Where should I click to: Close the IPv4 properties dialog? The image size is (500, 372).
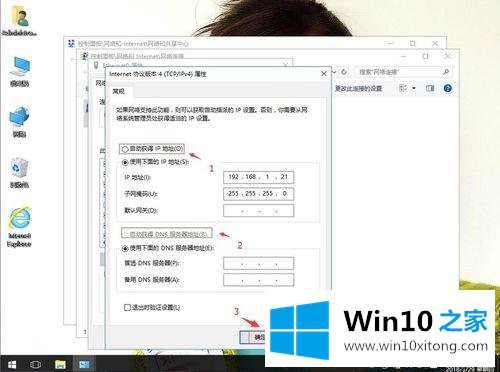point(324,74)
